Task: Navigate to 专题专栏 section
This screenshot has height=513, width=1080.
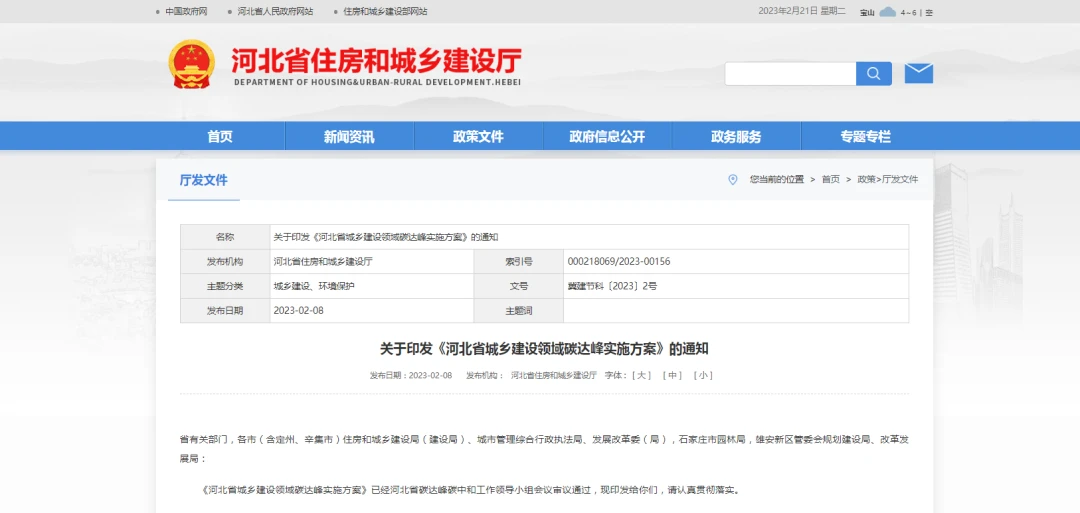Action: click(x=865, y=137)
